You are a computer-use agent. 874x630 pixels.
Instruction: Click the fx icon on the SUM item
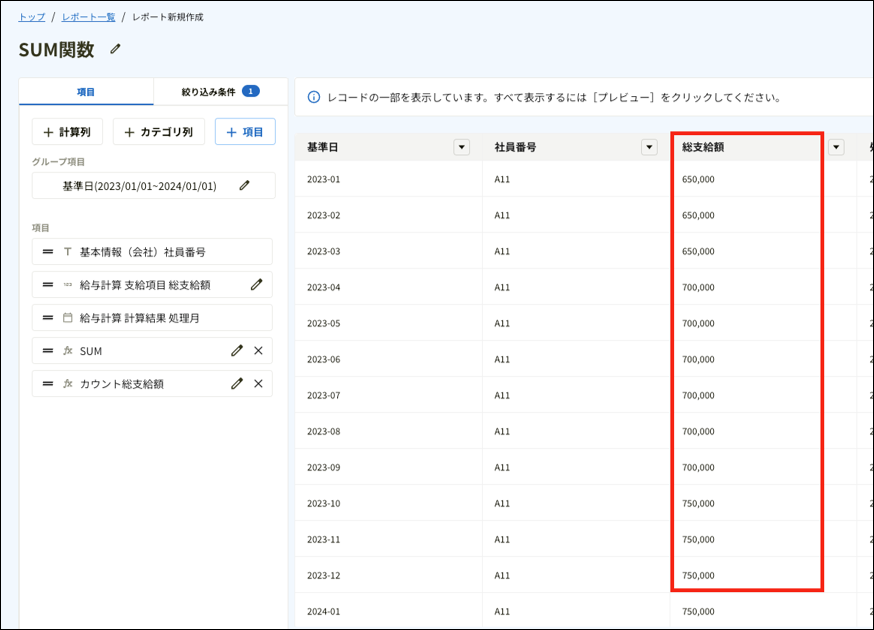tap(67, 350)
